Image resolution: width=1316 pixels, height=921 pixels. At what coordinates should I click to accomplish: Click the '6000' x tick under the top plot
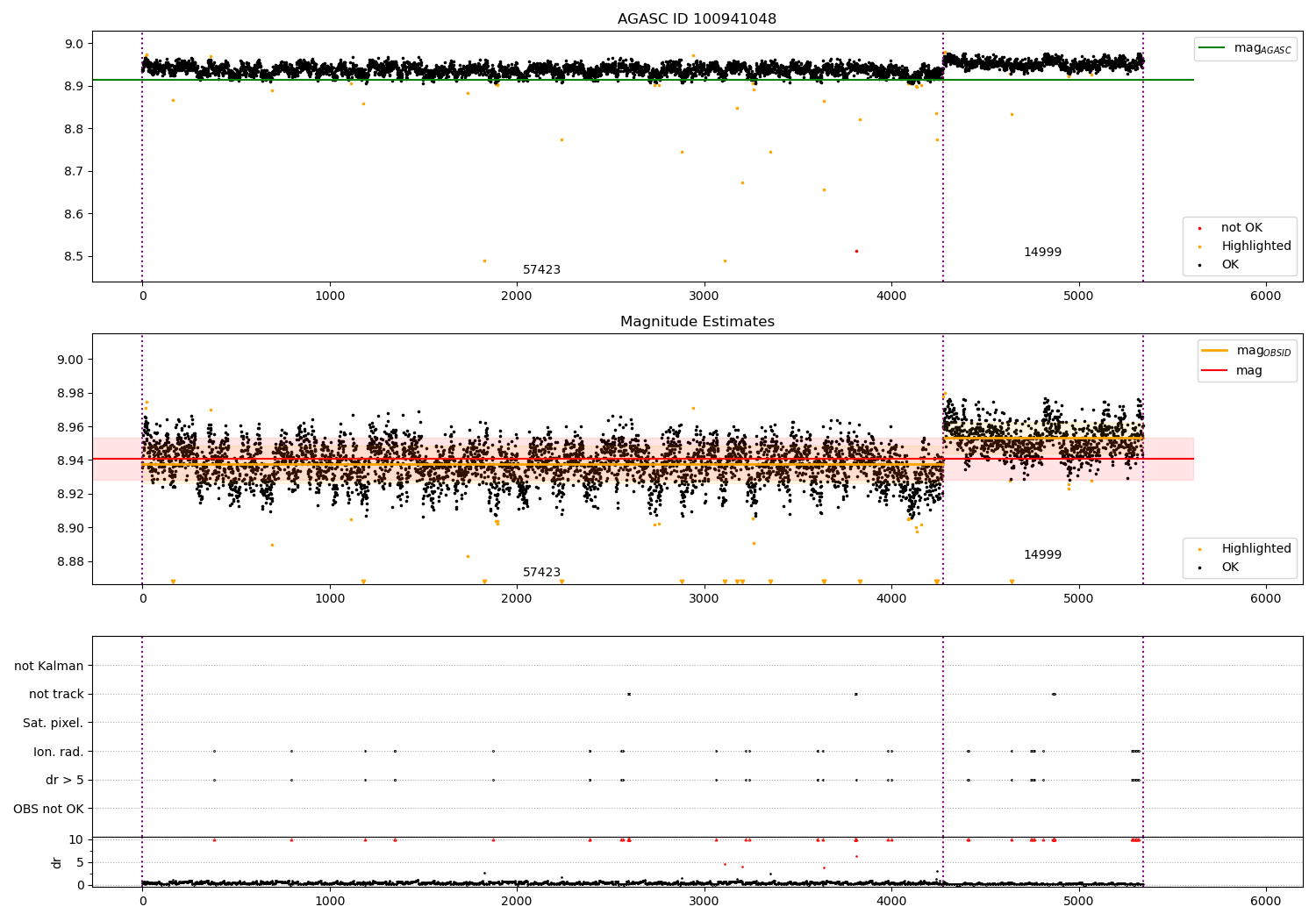point(1265,296)
